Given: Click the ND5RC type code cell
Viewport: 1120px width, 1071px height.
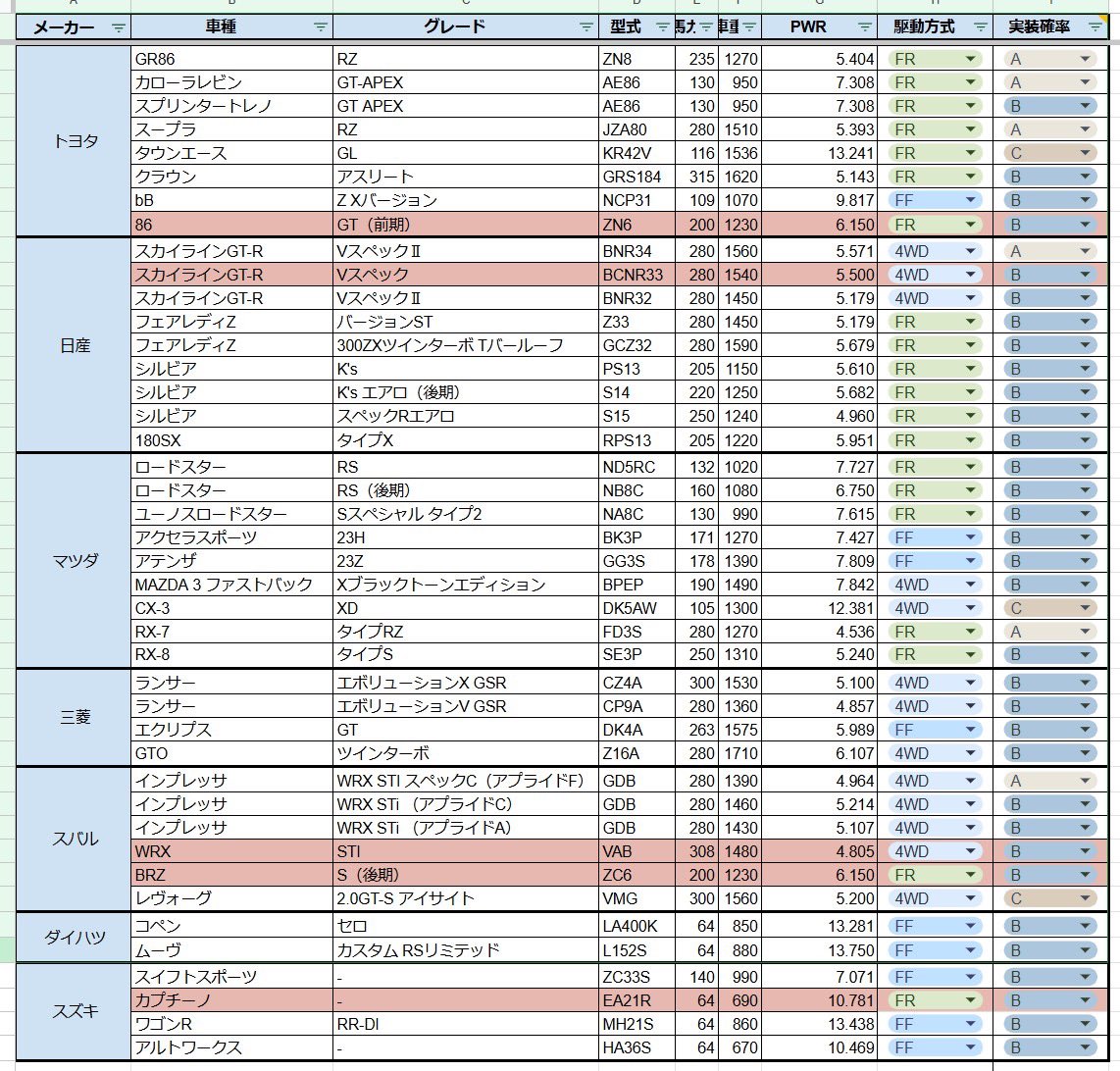Looking at the screenshot, I should coord(637,467).
